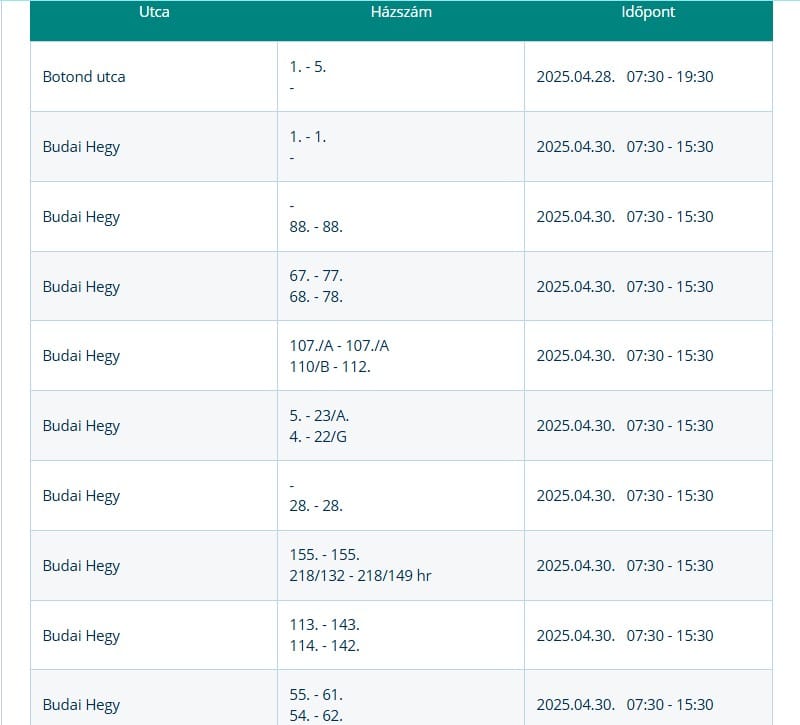
Task: Click the house number cell "1. - 5."
Action: (308, 68)
